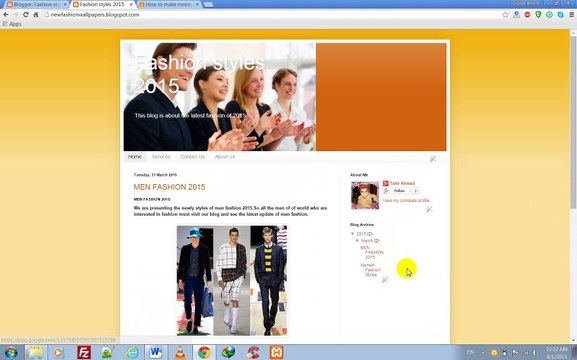
Task: Click the Skype extension icon in toolbar
Action: 560,15
